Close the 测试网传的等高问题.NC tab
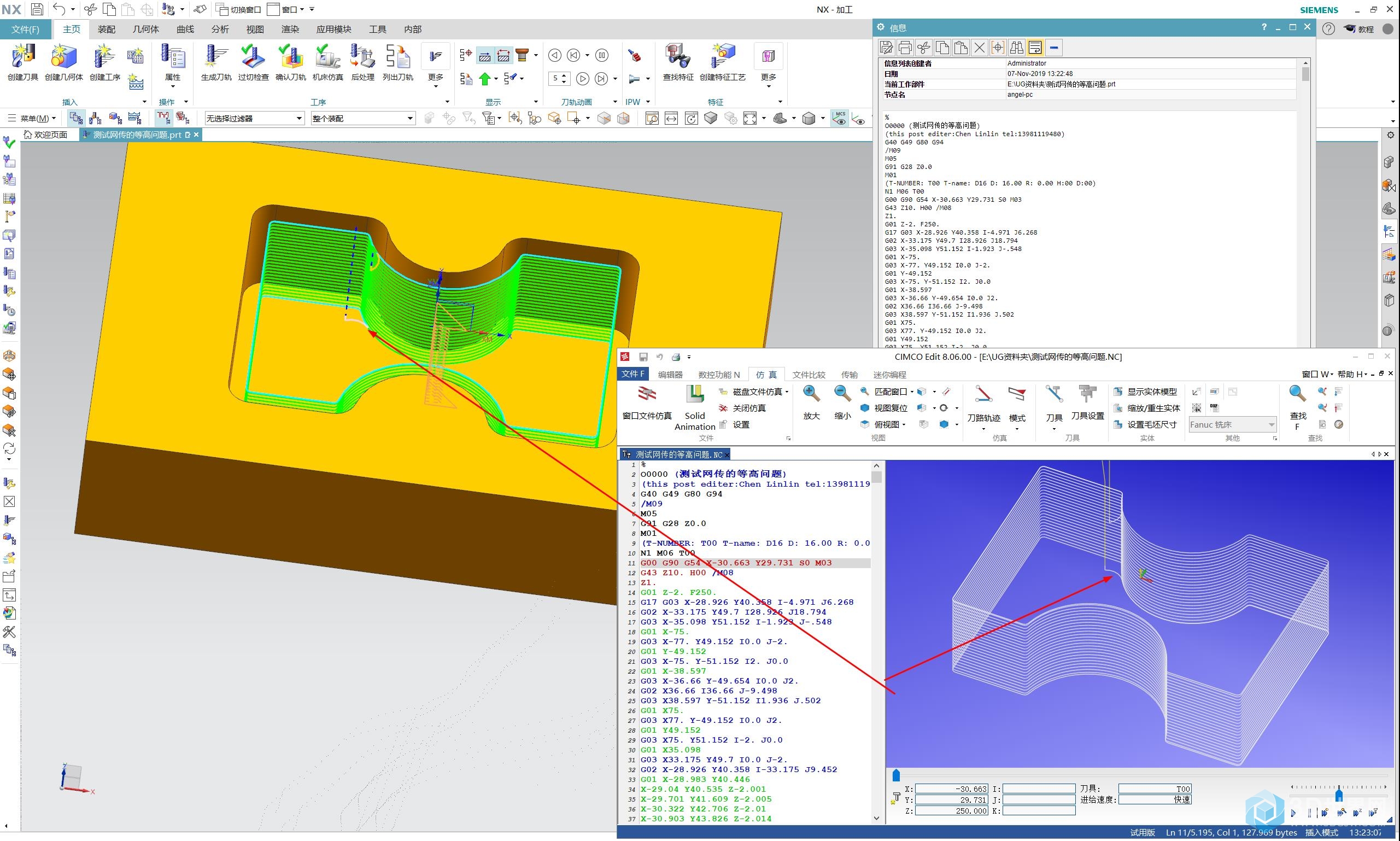The width and height of the screenshot is (1400, 841). pos(727,455)
